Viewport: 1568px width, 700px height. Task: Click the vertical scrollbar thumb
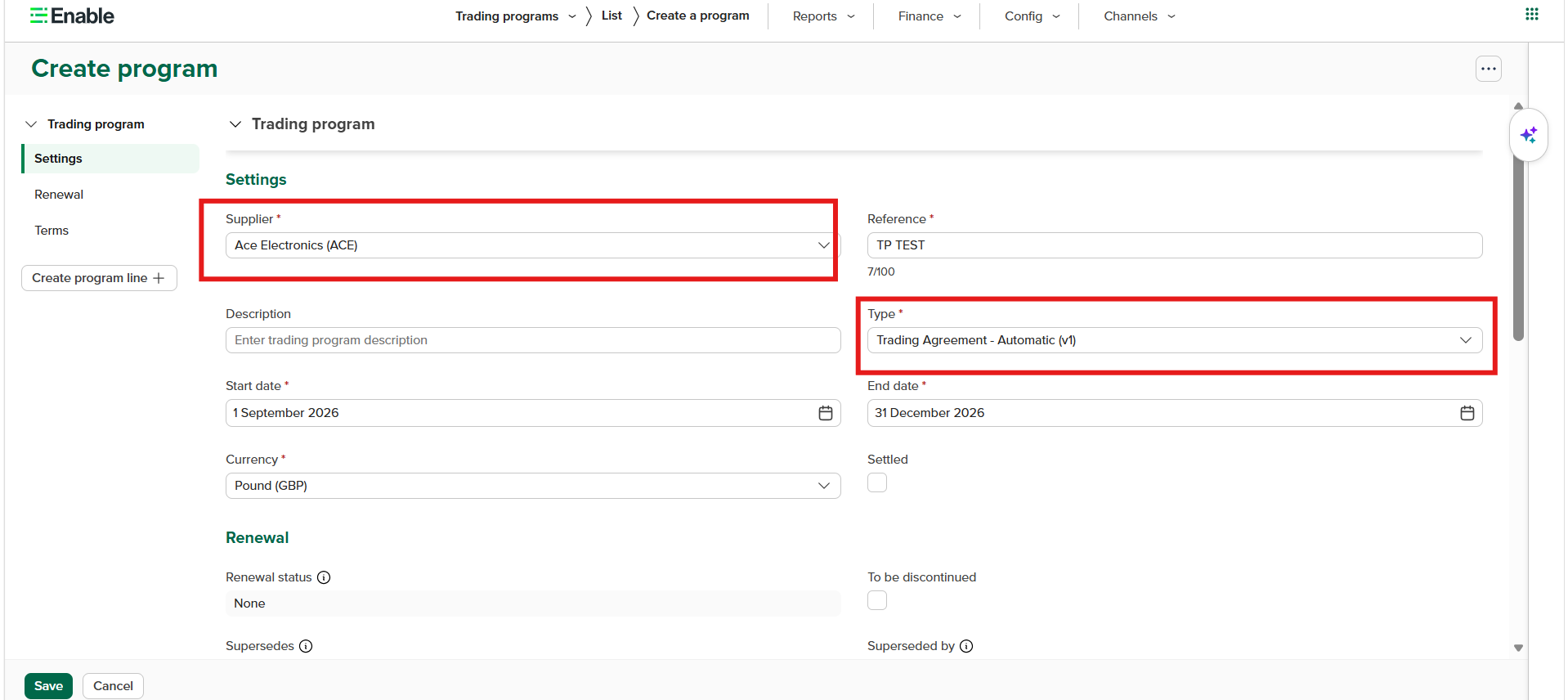[x=1518, y=237]
